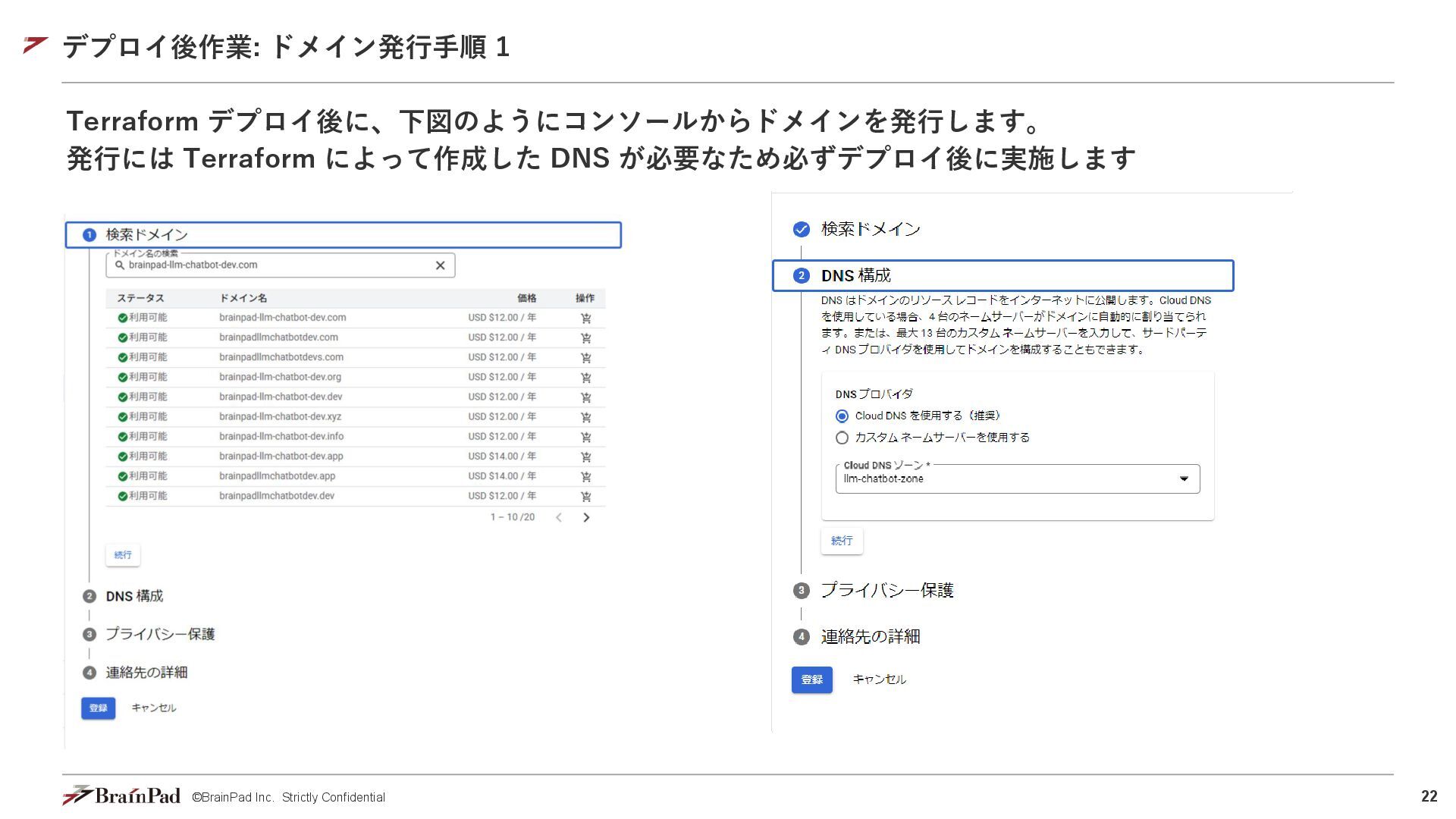Click the 続行 button under DNS settings
1456x819 pixels.
coord(842,541)
